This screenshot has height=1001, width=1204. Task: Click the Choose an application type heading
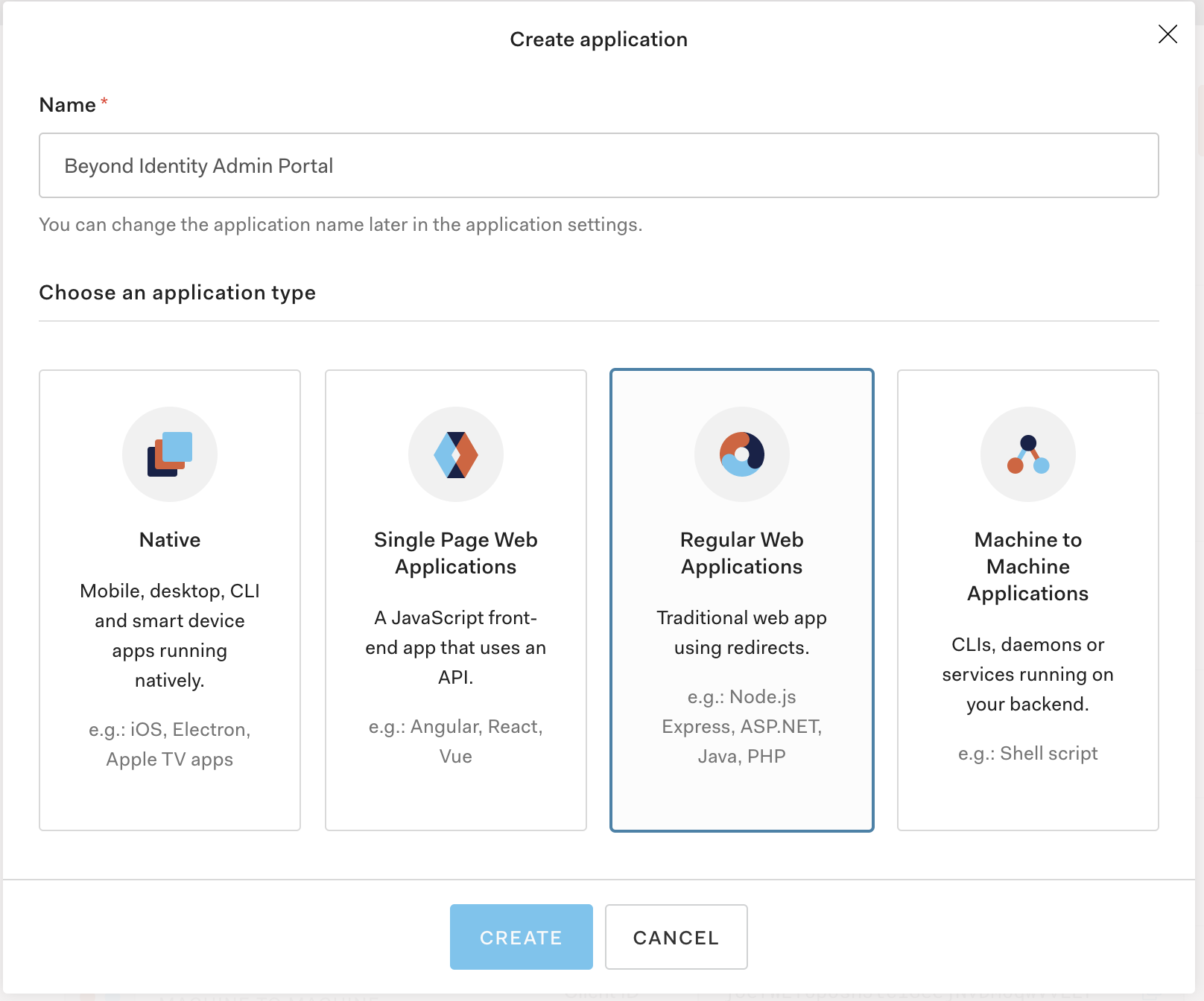tap(178, 292)
